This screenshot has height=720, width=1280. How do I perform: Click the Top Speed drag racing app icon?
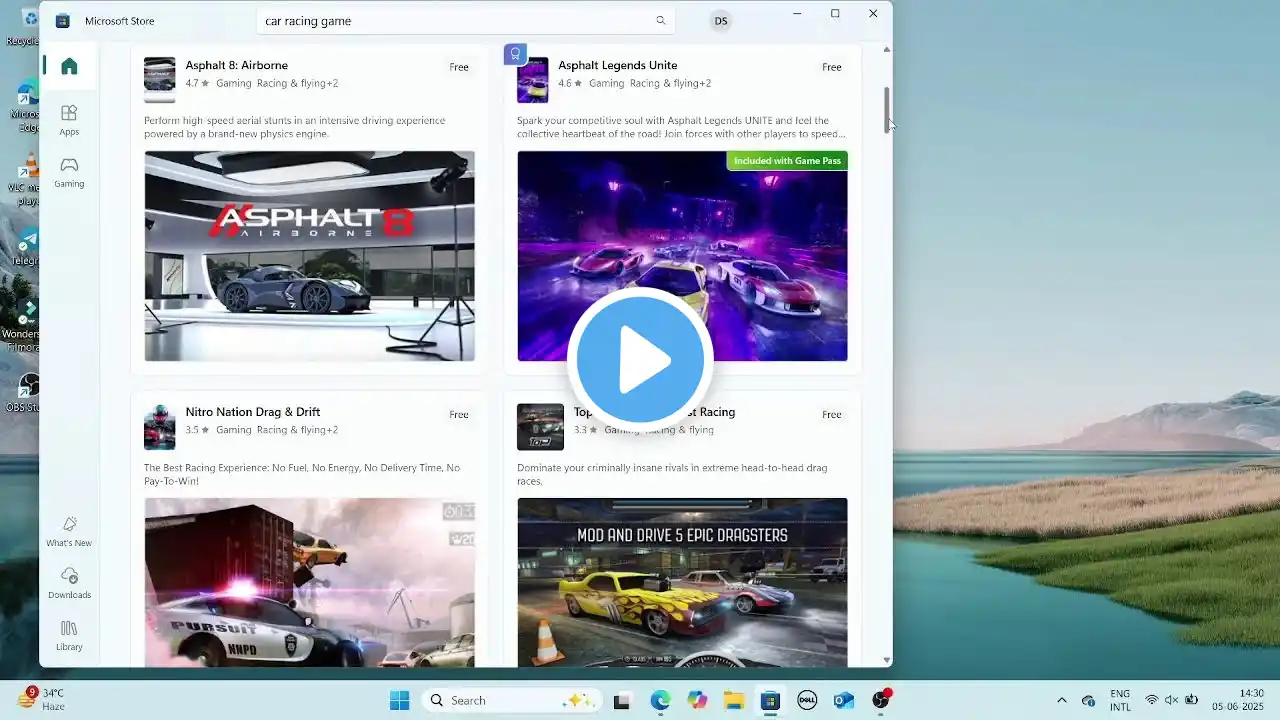[540, 427]
